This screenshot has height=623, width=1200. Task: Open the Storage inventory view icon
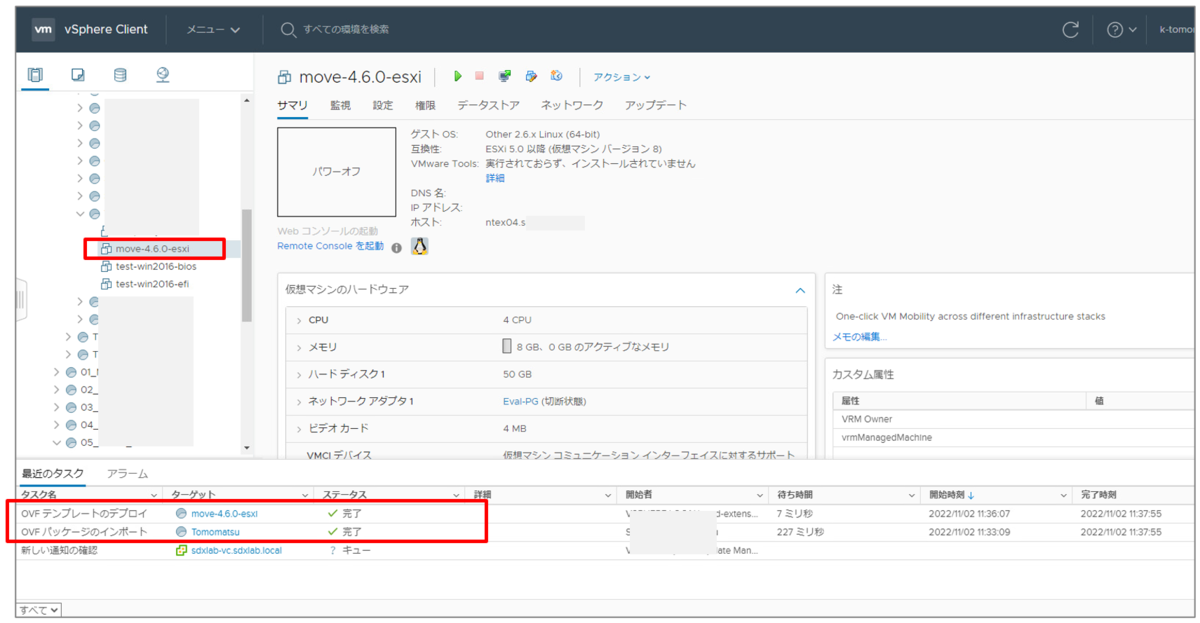coord(121,75)
